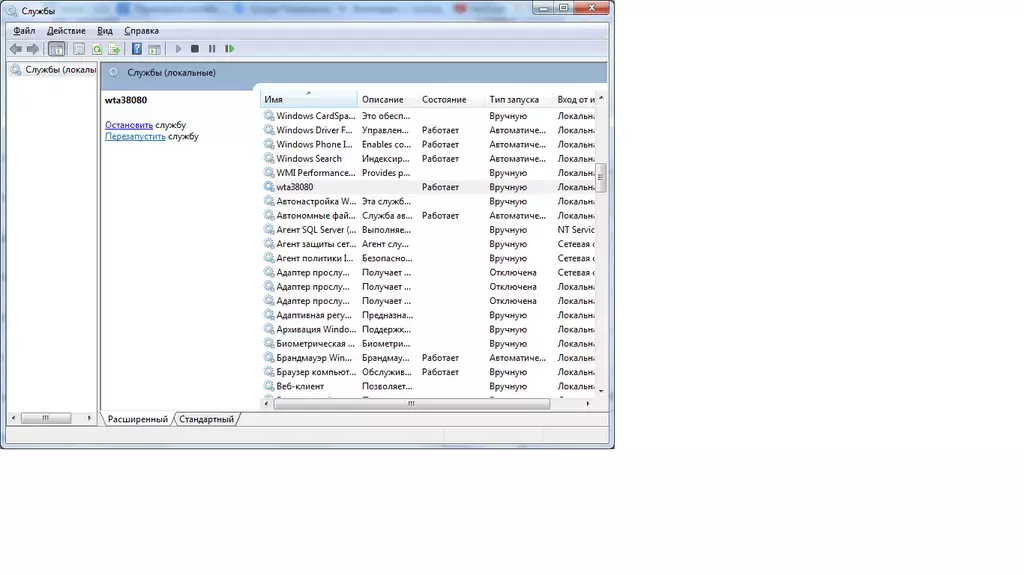Select the Агент защиты сет... service row
The width and height of the screenshot is (1024, 575).
click(x=428, y=244)
